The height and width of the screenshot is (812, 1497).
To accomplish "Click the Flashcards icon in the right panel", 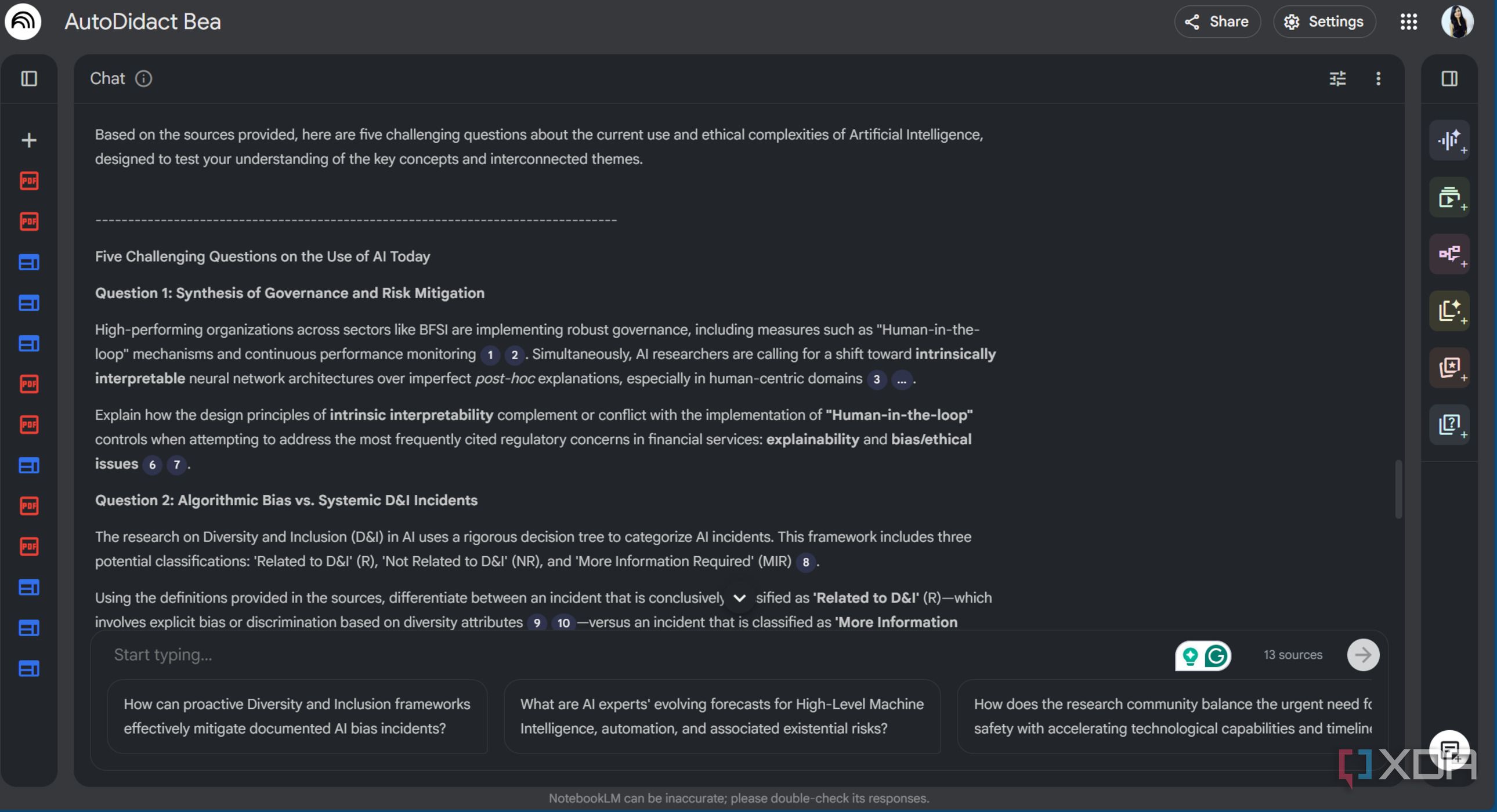I will tap(1449, 368).
